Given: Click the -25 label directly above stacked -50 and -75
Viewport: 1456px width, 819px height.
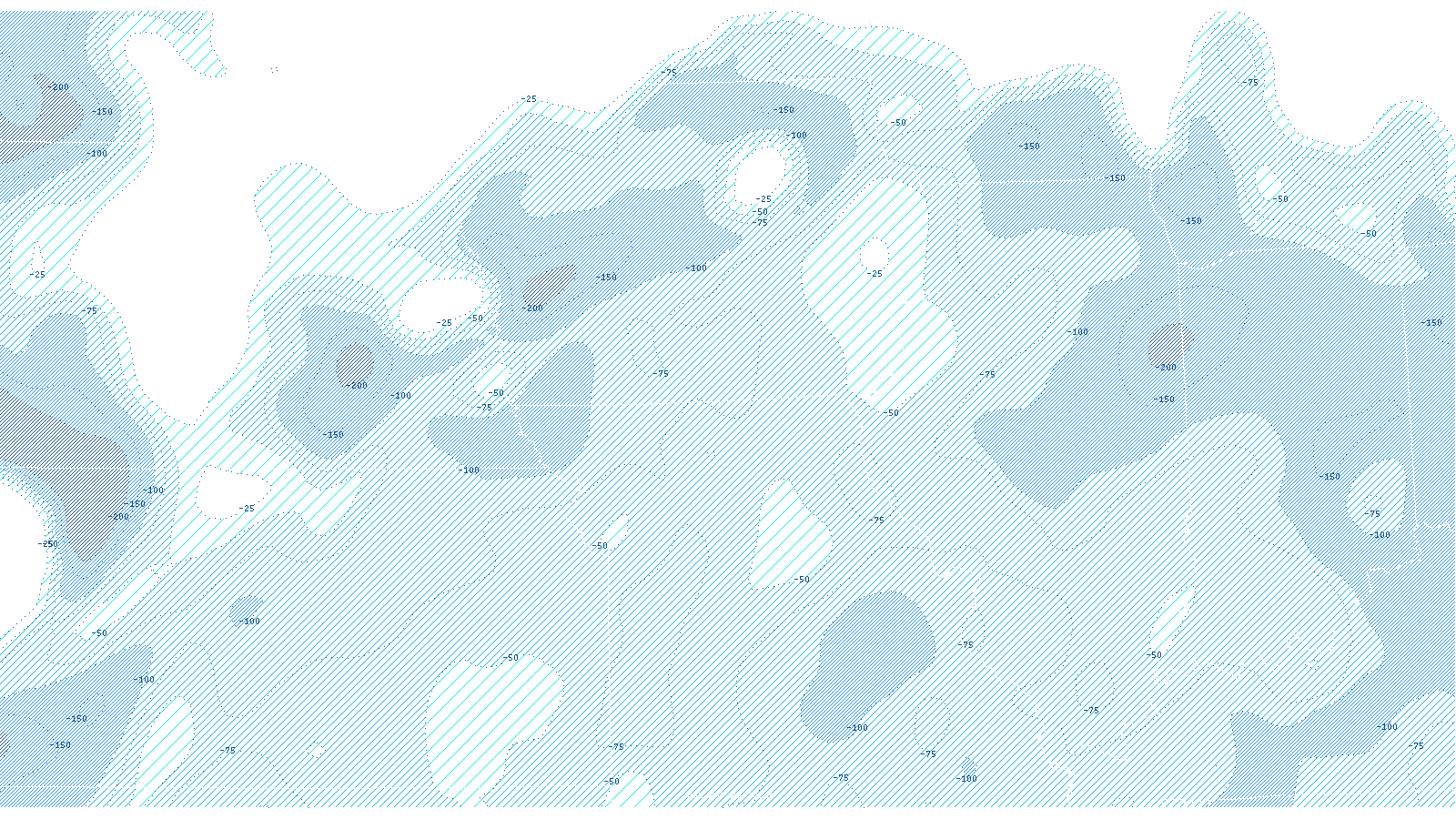Looking at the screenshot, I should pos(763,199).
